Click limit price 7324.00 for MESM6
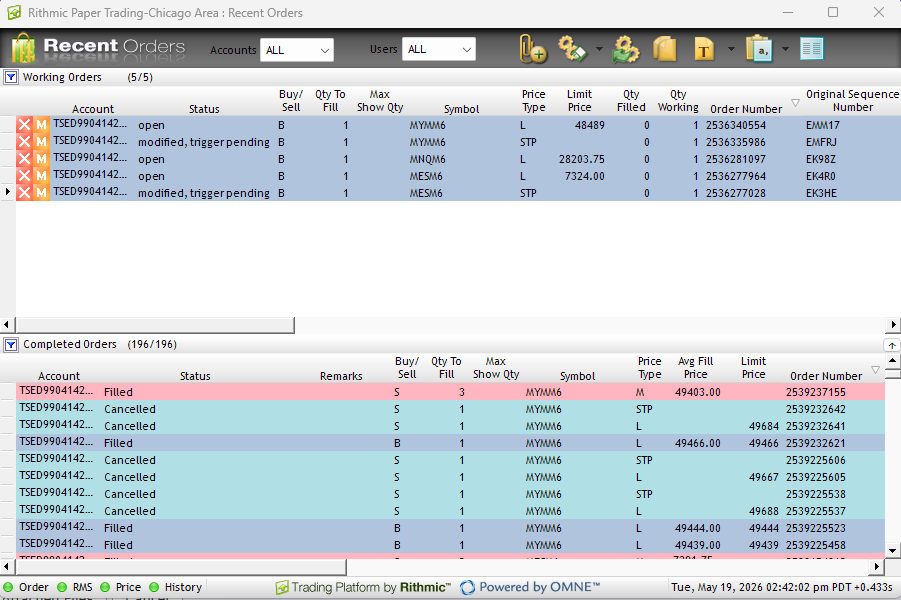This screenshot has height=600, width=901. coord(584,176)
